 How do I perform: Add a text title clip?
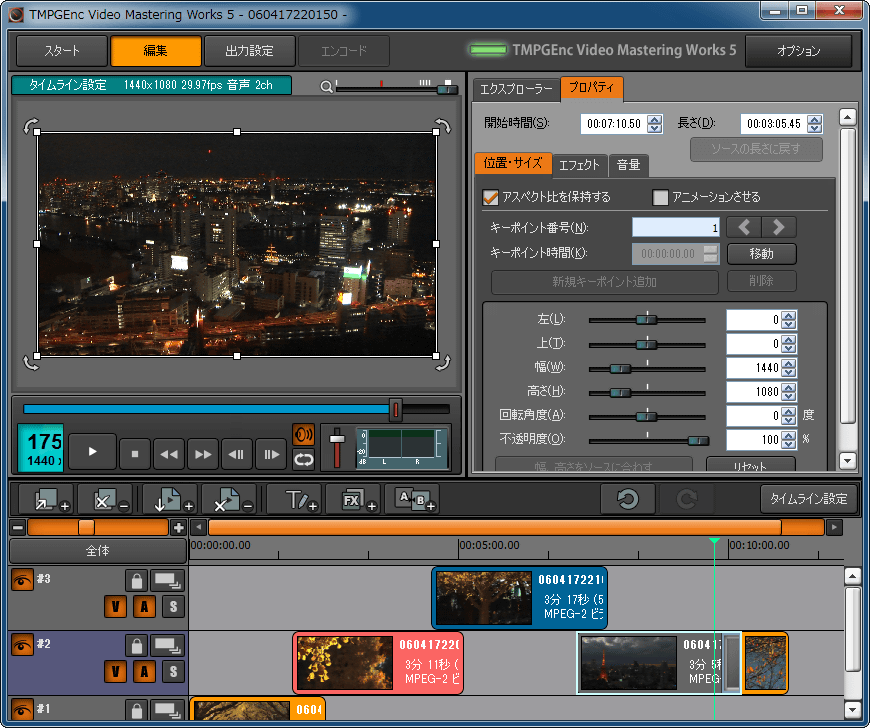pyautogui.click(x=295, y=499)
